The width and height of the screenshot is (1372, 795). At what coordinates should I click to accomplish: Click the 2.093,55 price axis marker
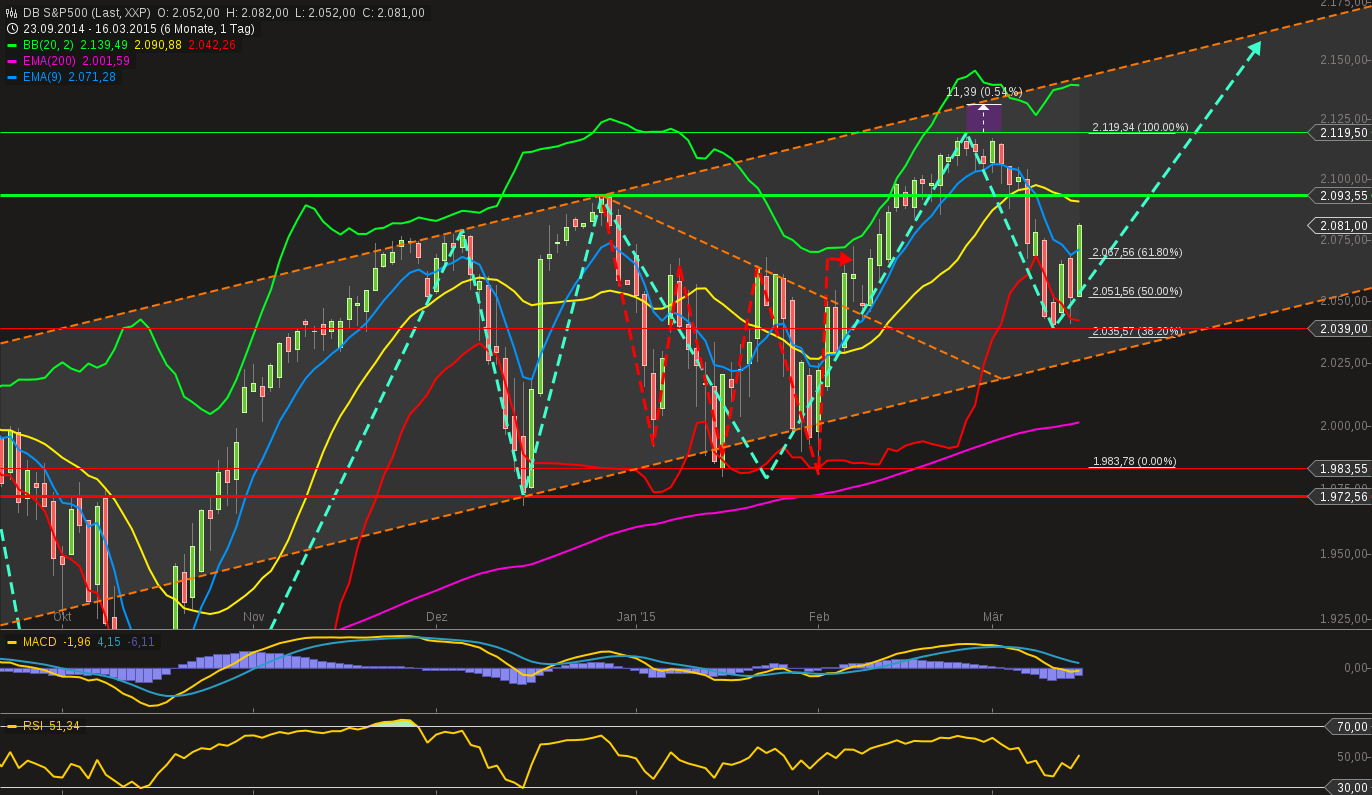pyautogui.click(x=1342, y=196)
